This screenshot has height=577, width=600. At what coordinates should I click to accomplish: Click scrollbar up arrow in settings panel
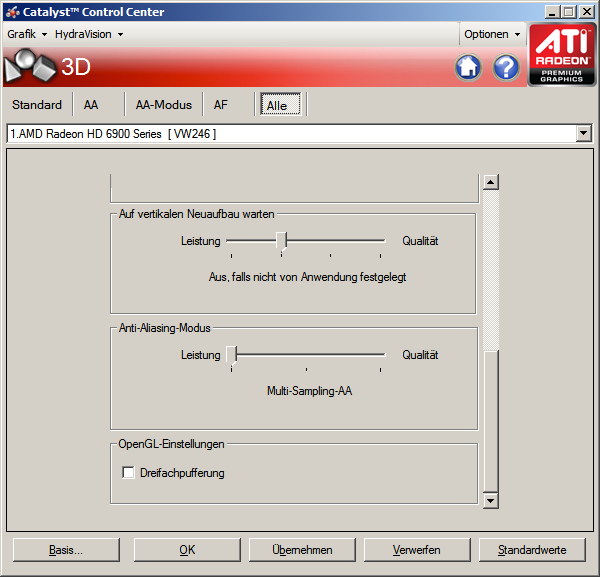[491, 182]
